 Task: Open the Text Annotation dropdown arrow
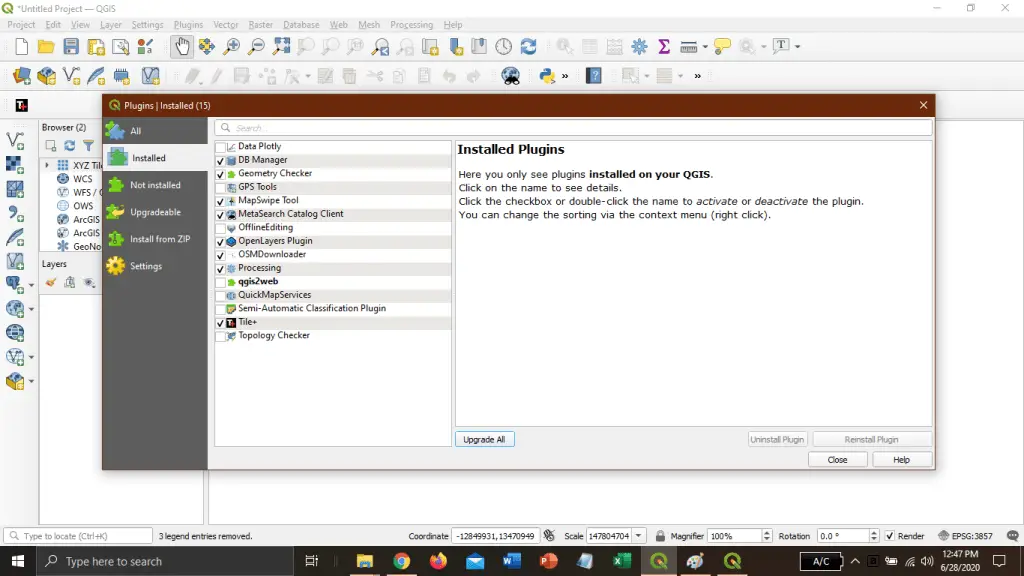[797, 46]
